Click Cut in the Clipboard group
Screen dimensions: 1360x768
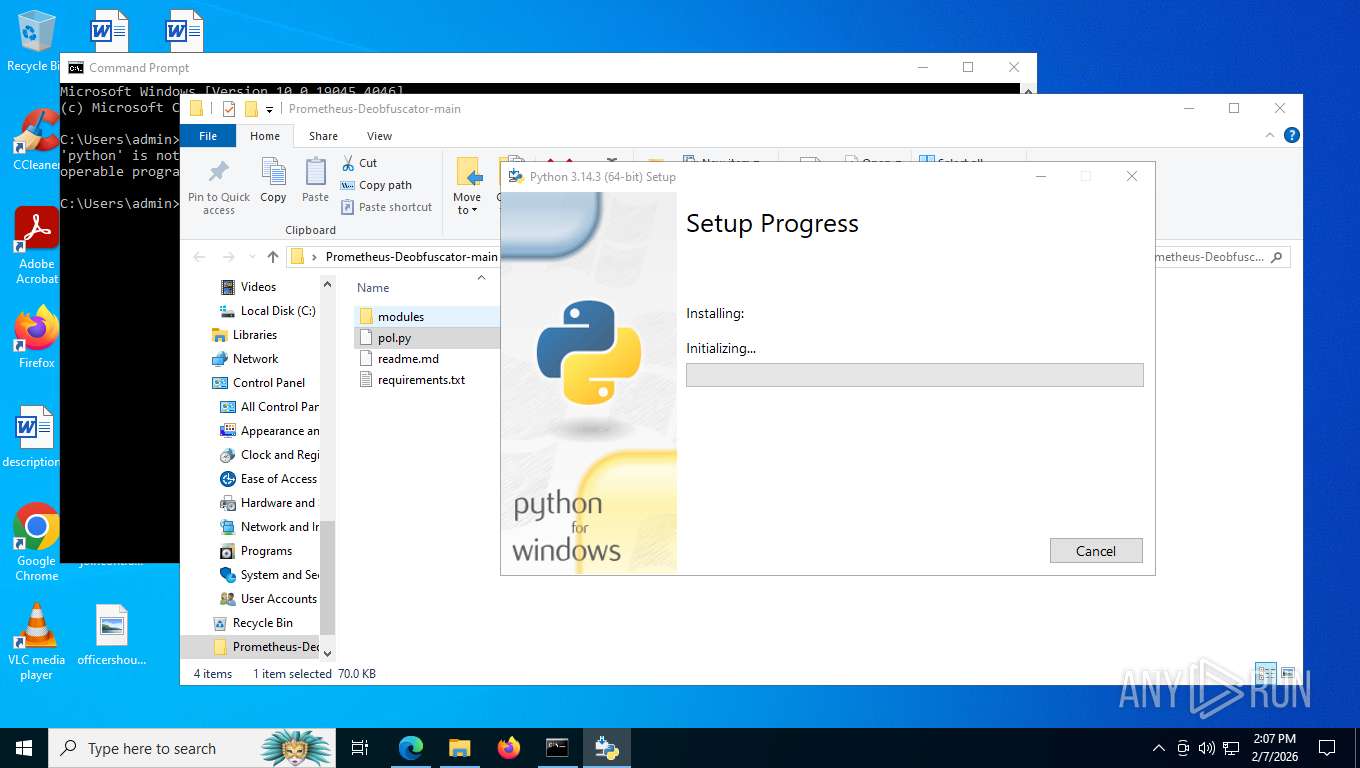click(x=359, y=163)
